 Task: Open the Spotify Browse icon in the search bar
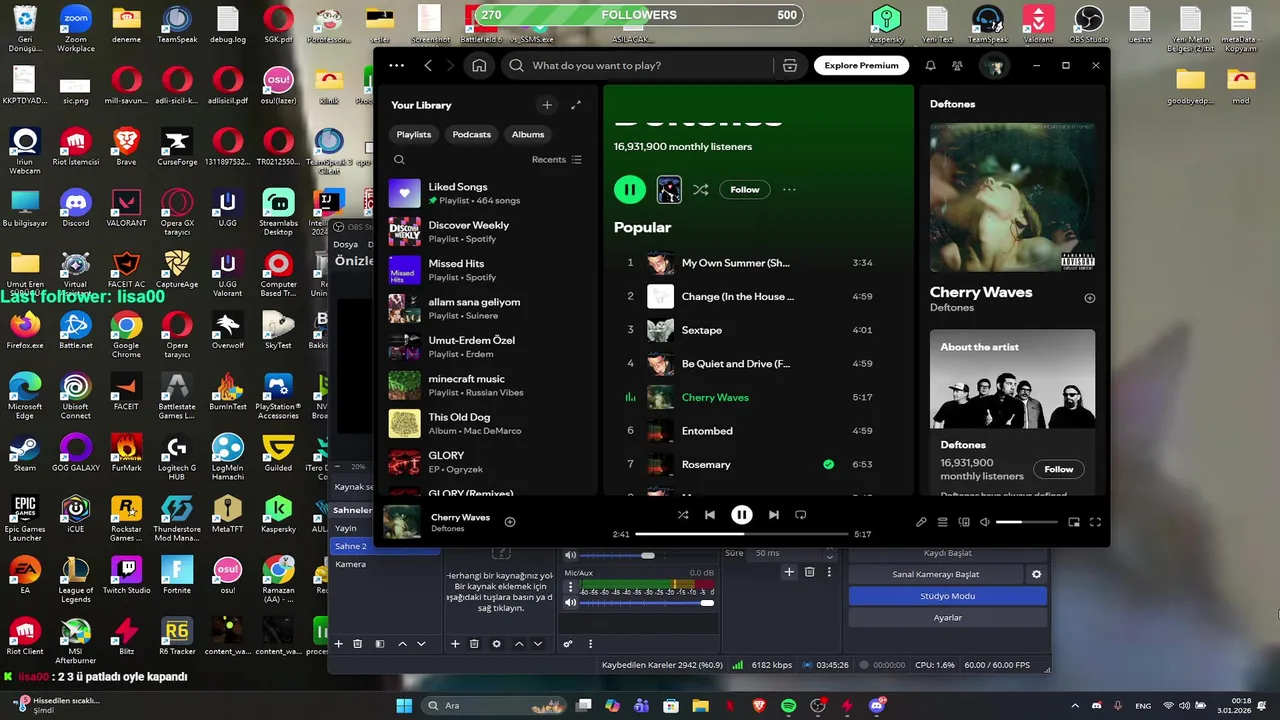790,65
